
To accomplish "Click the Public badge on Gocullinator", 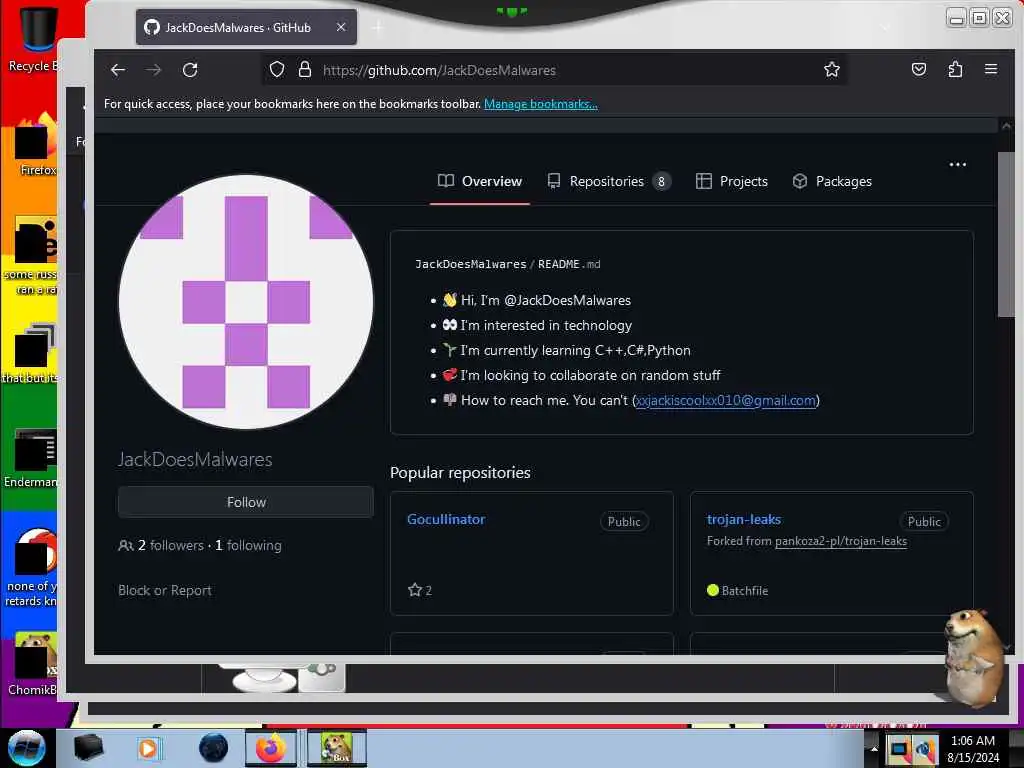I will click(x=624, y=521).
